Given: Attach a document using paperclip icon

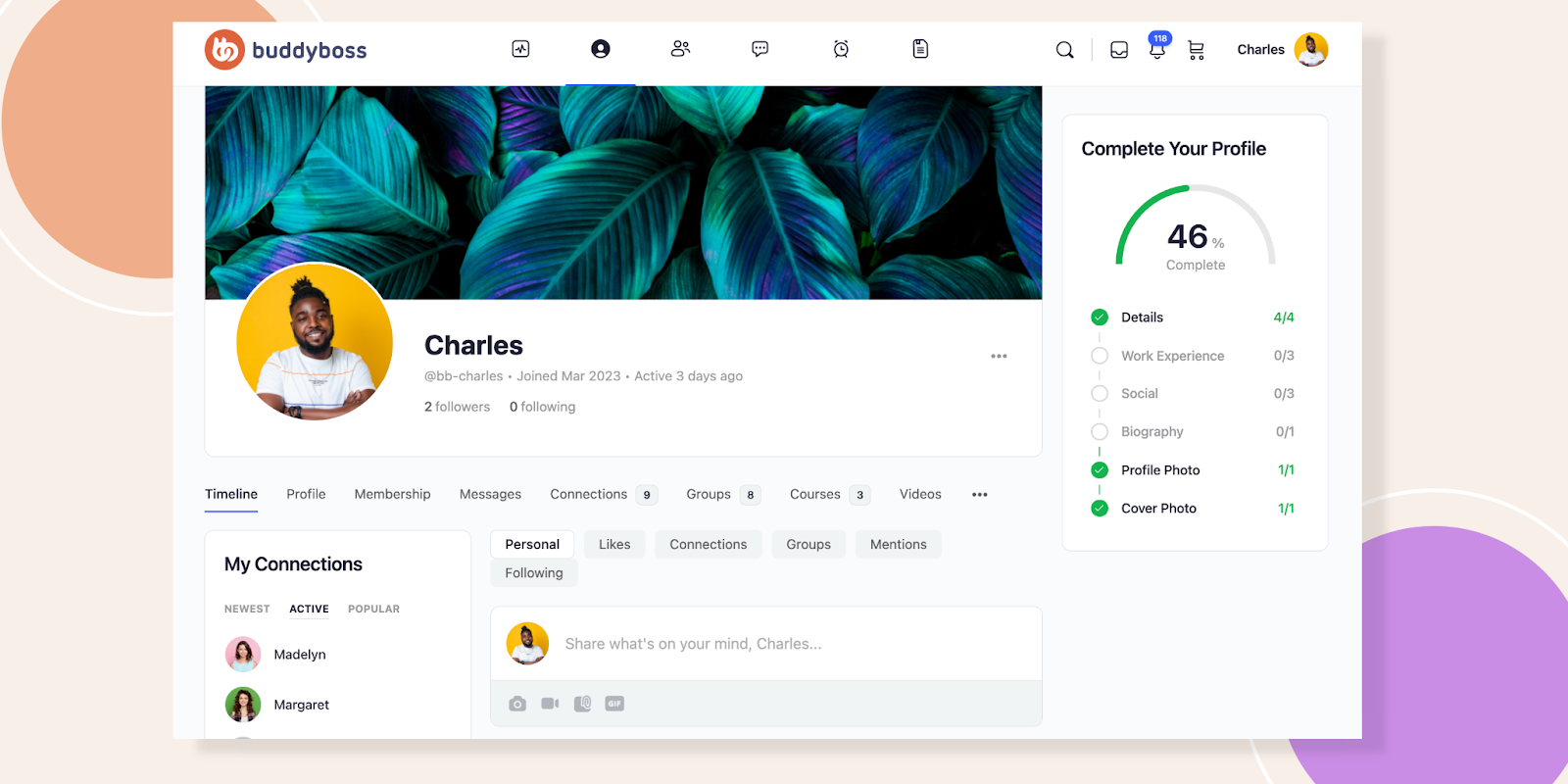Looking at the screenshot, I should [582, 704].
